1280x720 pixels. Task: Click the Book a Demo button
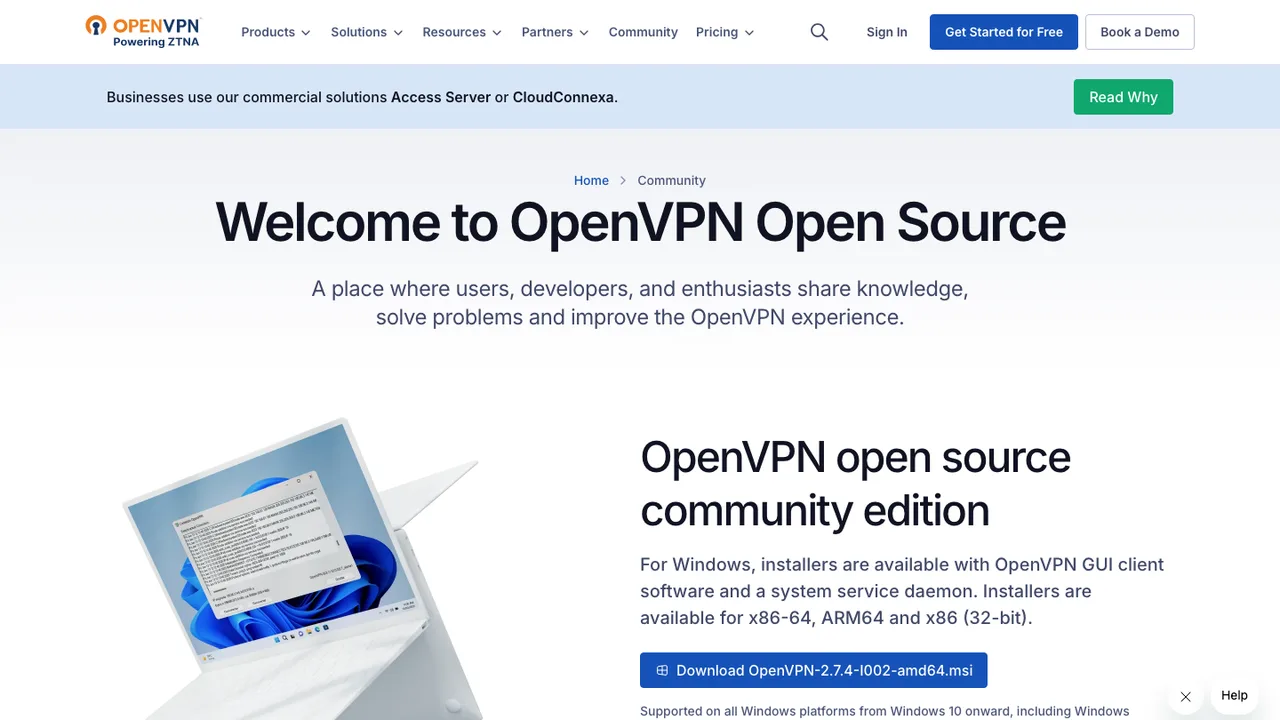tap(1140, 32)
